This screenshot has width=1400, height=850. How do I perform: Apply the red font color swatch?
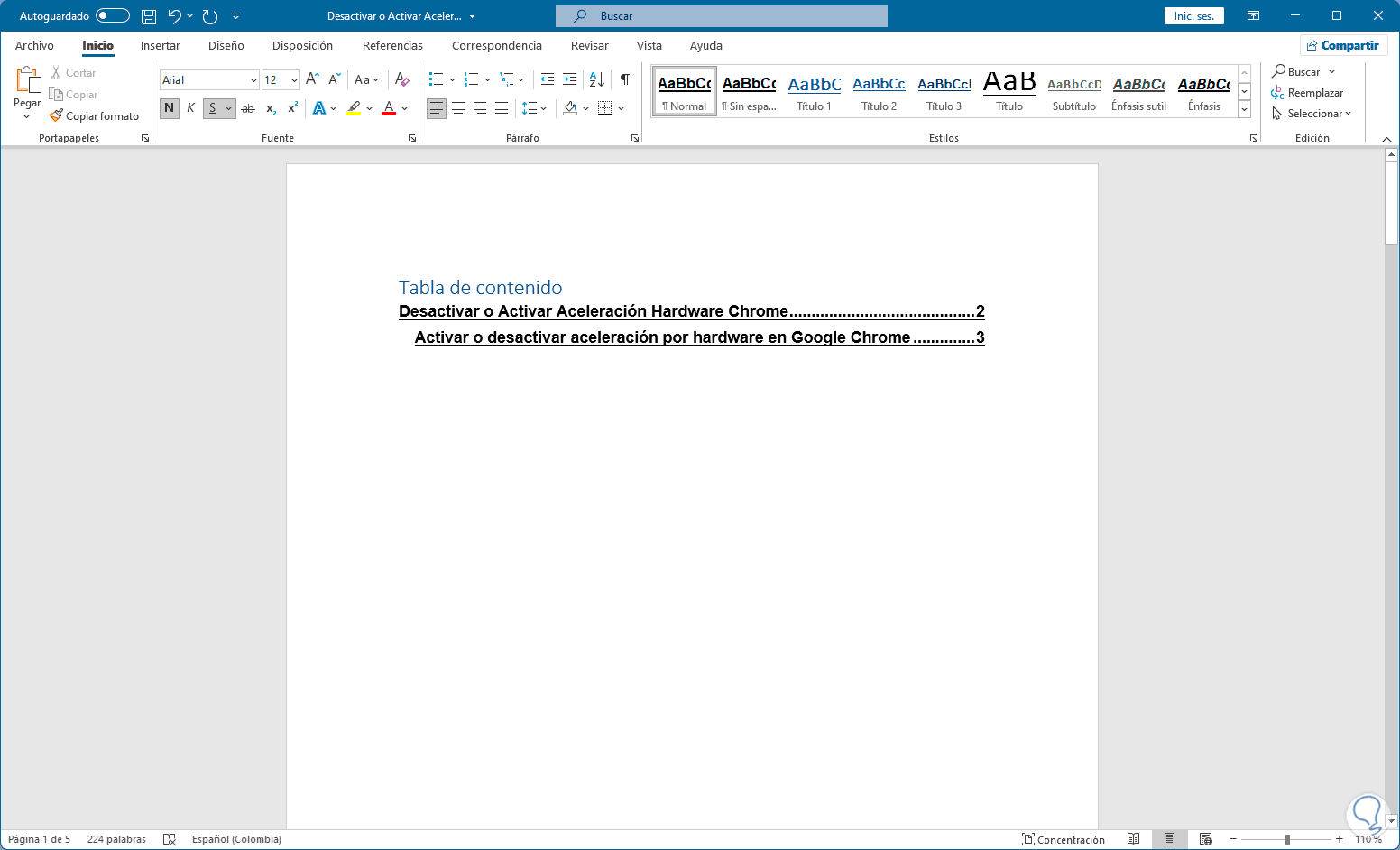(x=389, y=108)
